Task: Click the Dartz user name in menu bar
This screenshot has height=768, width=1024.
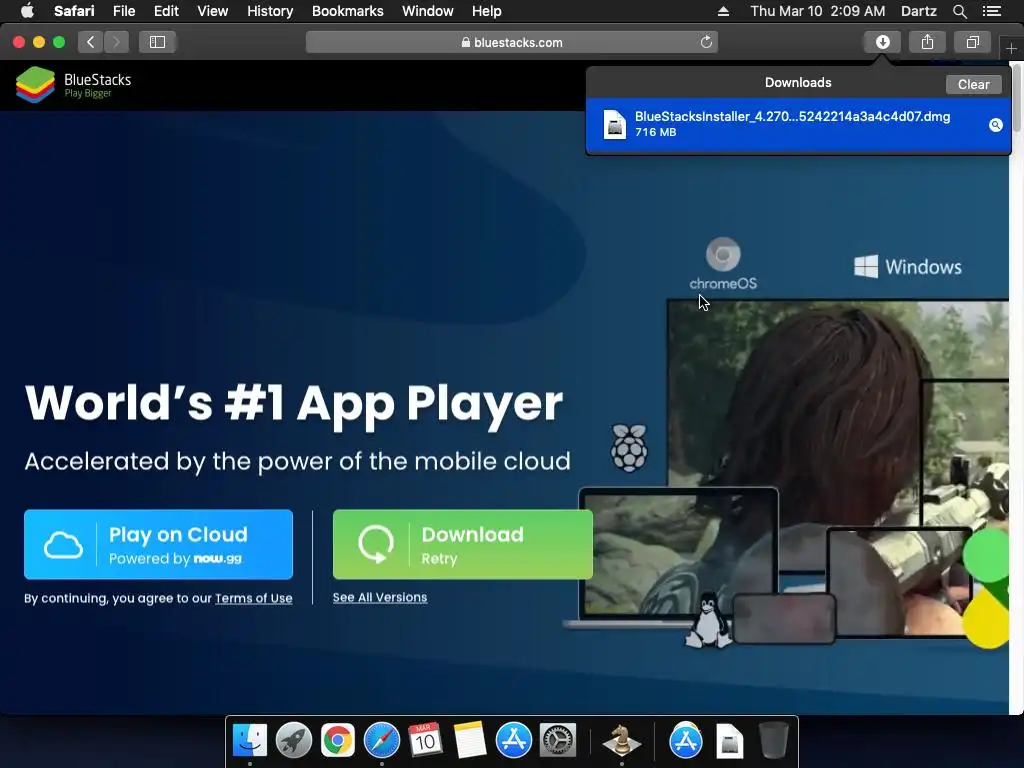Action: 918,11
